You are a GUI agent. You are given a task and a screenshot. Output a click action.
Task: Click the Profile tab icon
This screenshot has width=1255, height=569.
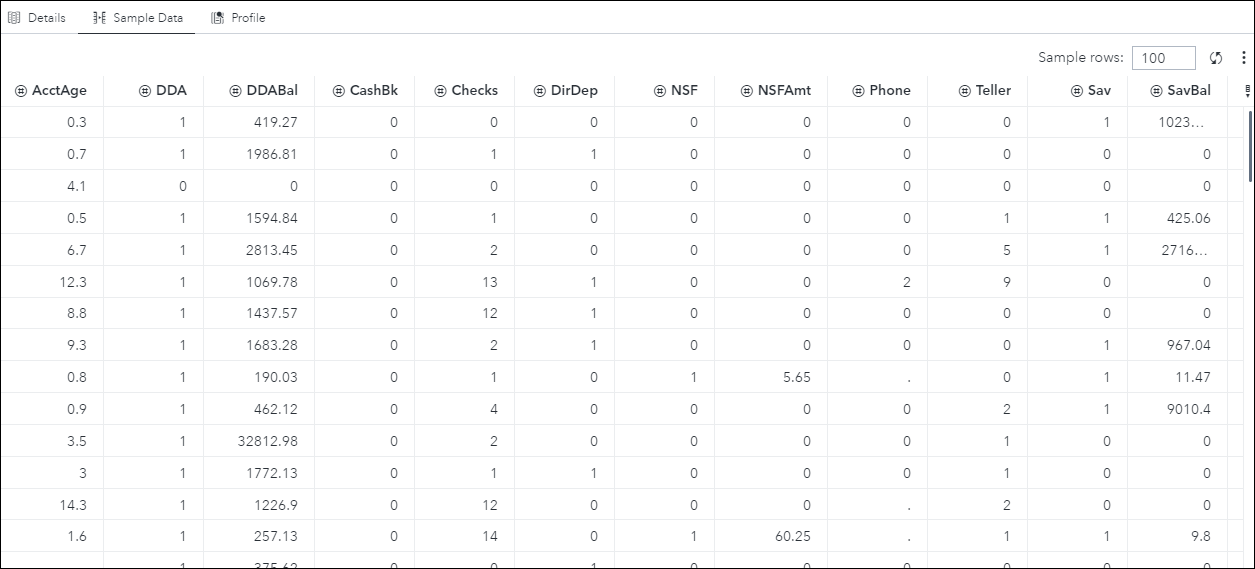(217, 18)
